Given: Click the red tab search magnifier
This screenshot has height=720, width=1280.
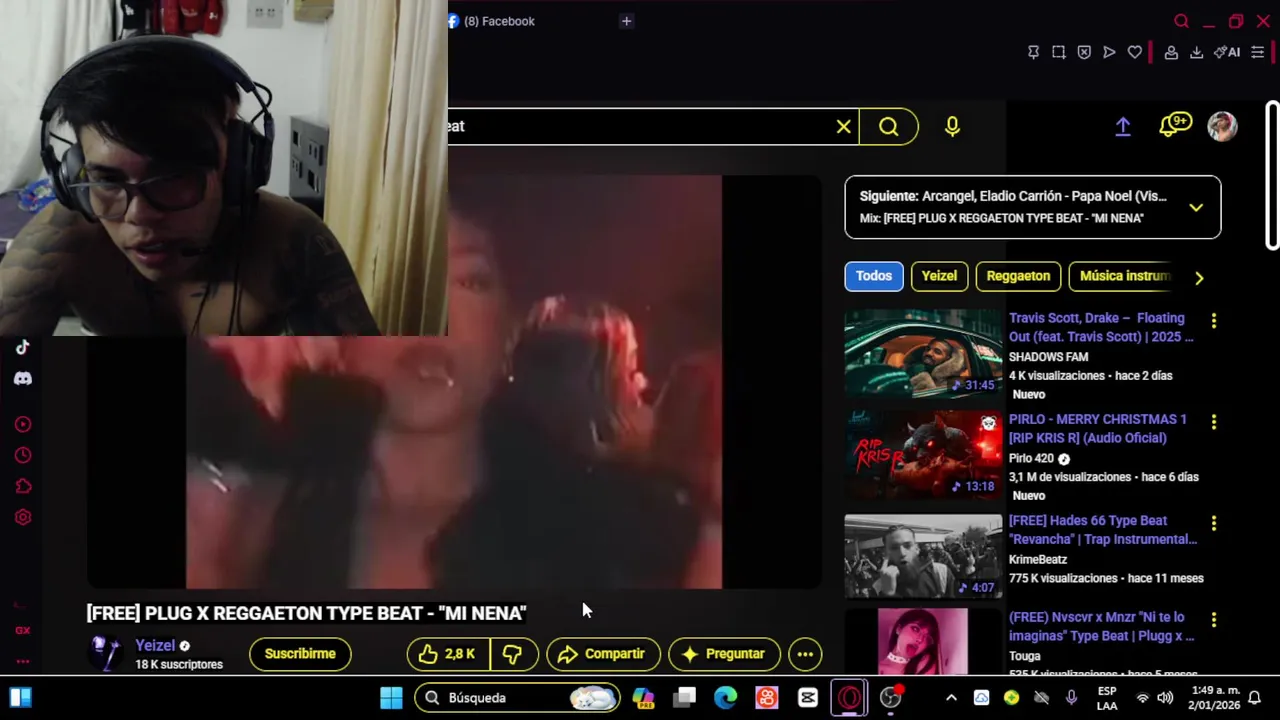Looking at the screenshot, I should click(1182, 21).
